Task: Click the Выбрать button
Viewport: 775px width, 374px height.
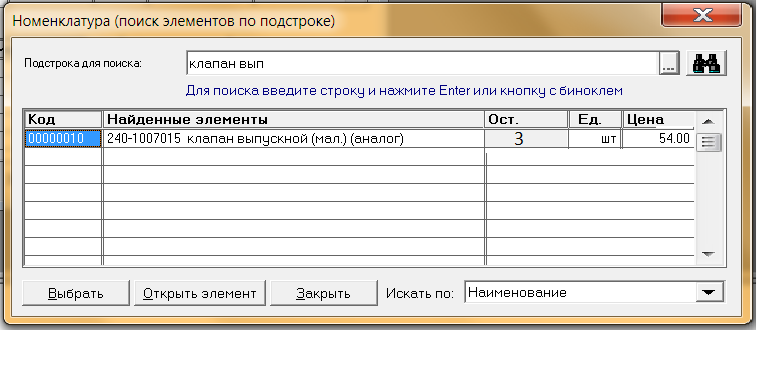Action: point(76,293)
